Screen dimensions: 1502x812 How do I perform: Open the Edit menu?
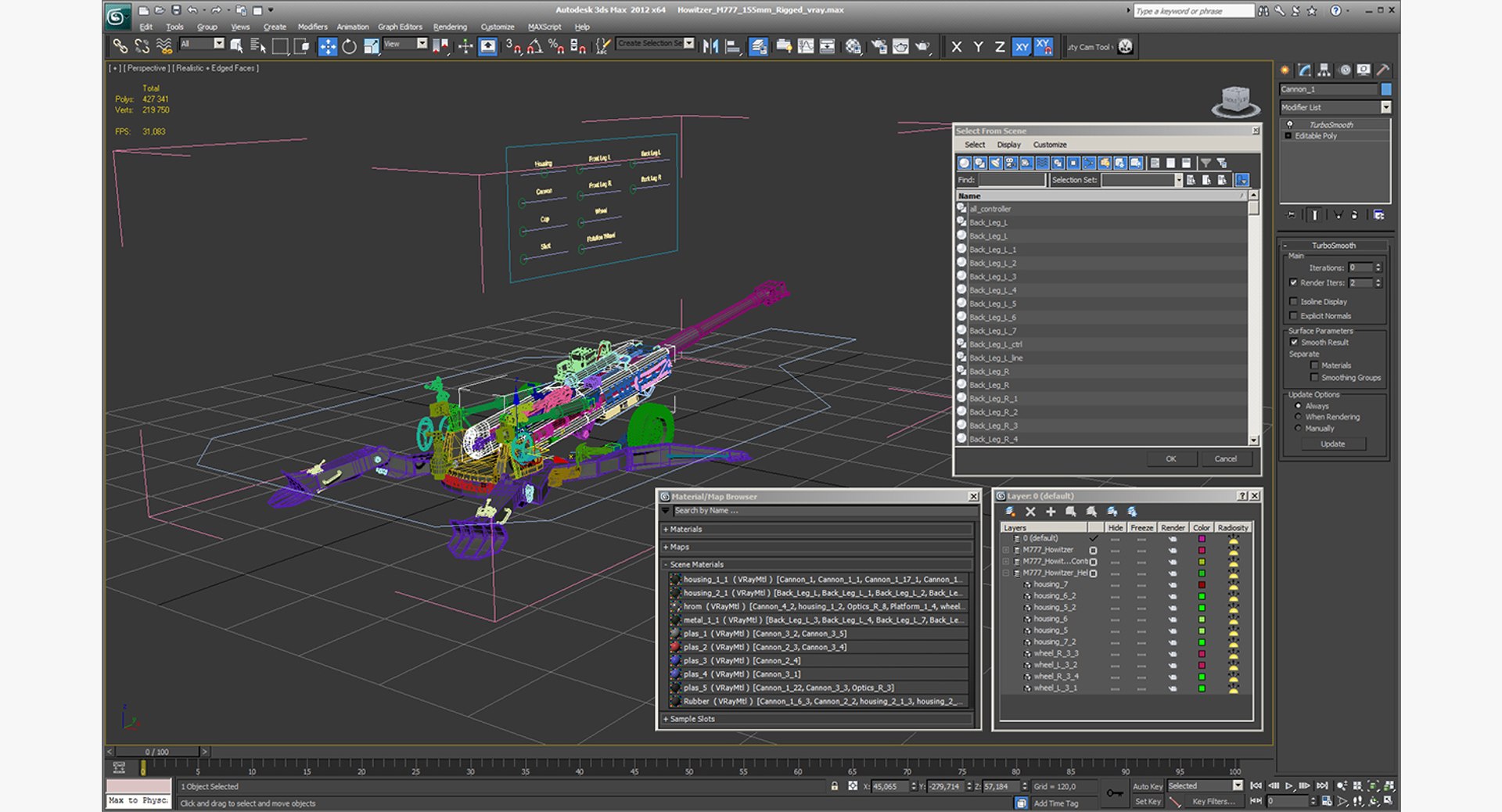pos(146,27)
